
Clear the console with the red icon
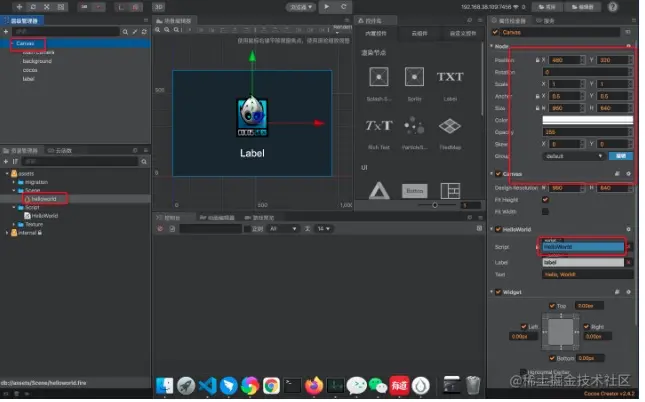tap(160, 229)
